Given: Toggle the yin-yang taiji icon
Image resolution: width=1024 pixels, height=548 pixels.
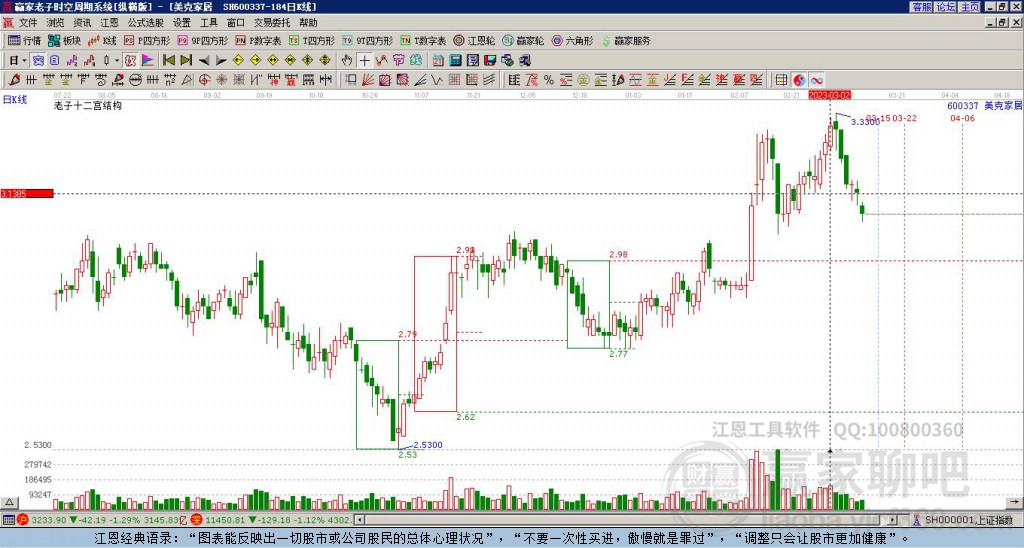Looking at the screenshot, I should pos(799,80).
